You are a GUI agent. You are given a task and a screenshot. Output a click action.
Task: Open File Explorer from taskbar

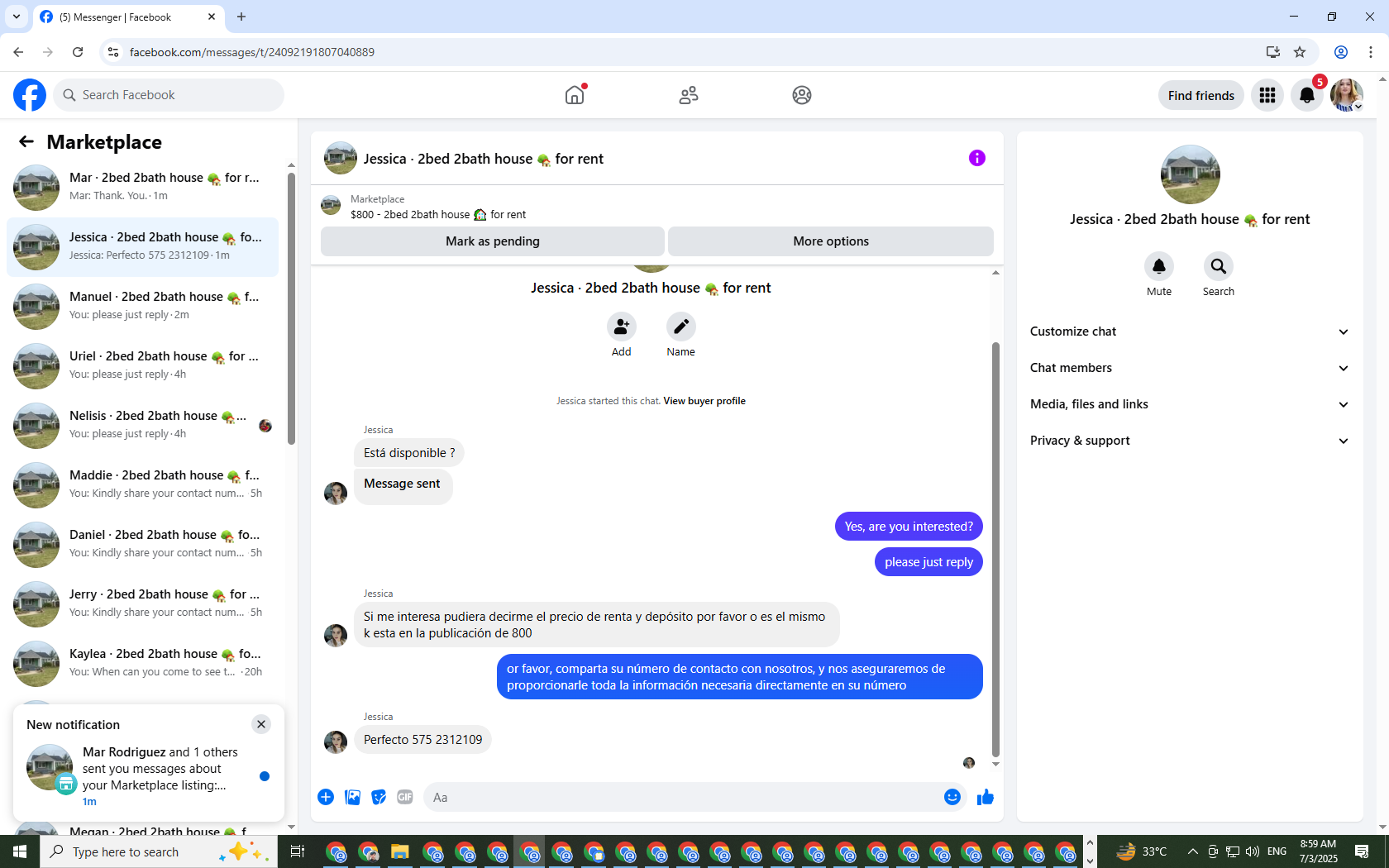coord(400,851)
